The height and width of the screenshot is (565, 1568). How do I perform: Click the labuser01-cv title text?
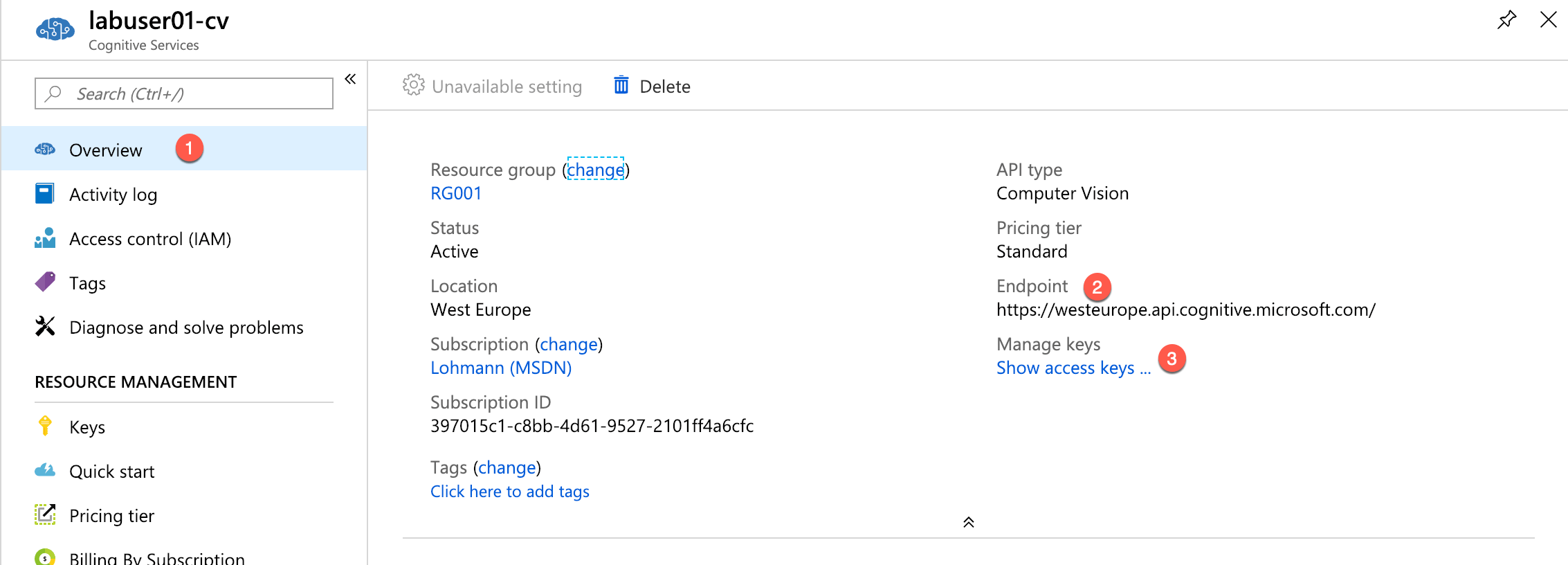point(158,21)
